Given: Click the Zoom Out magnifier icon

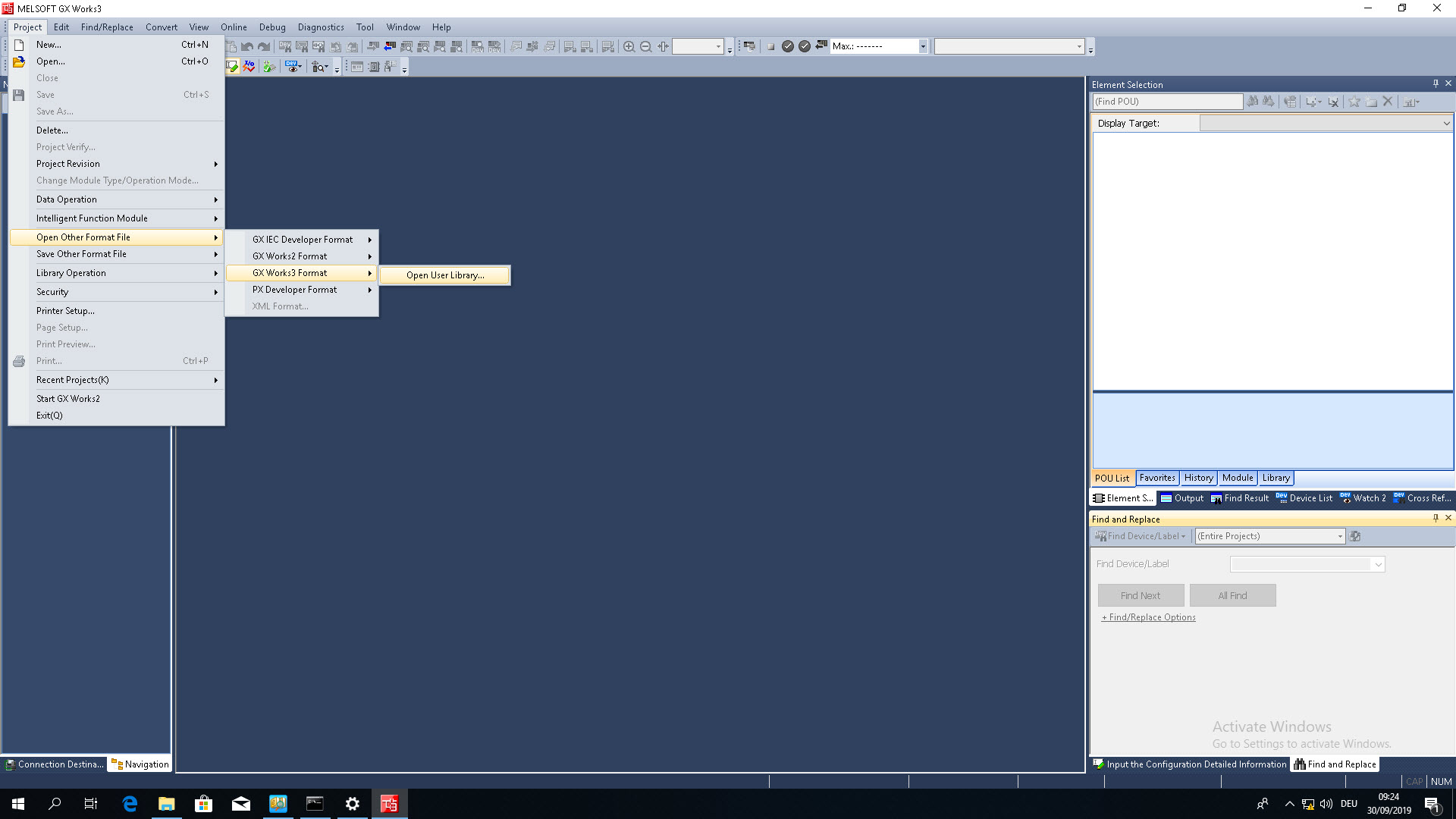Looking at the screenshot, I should (x=645, y=46).
